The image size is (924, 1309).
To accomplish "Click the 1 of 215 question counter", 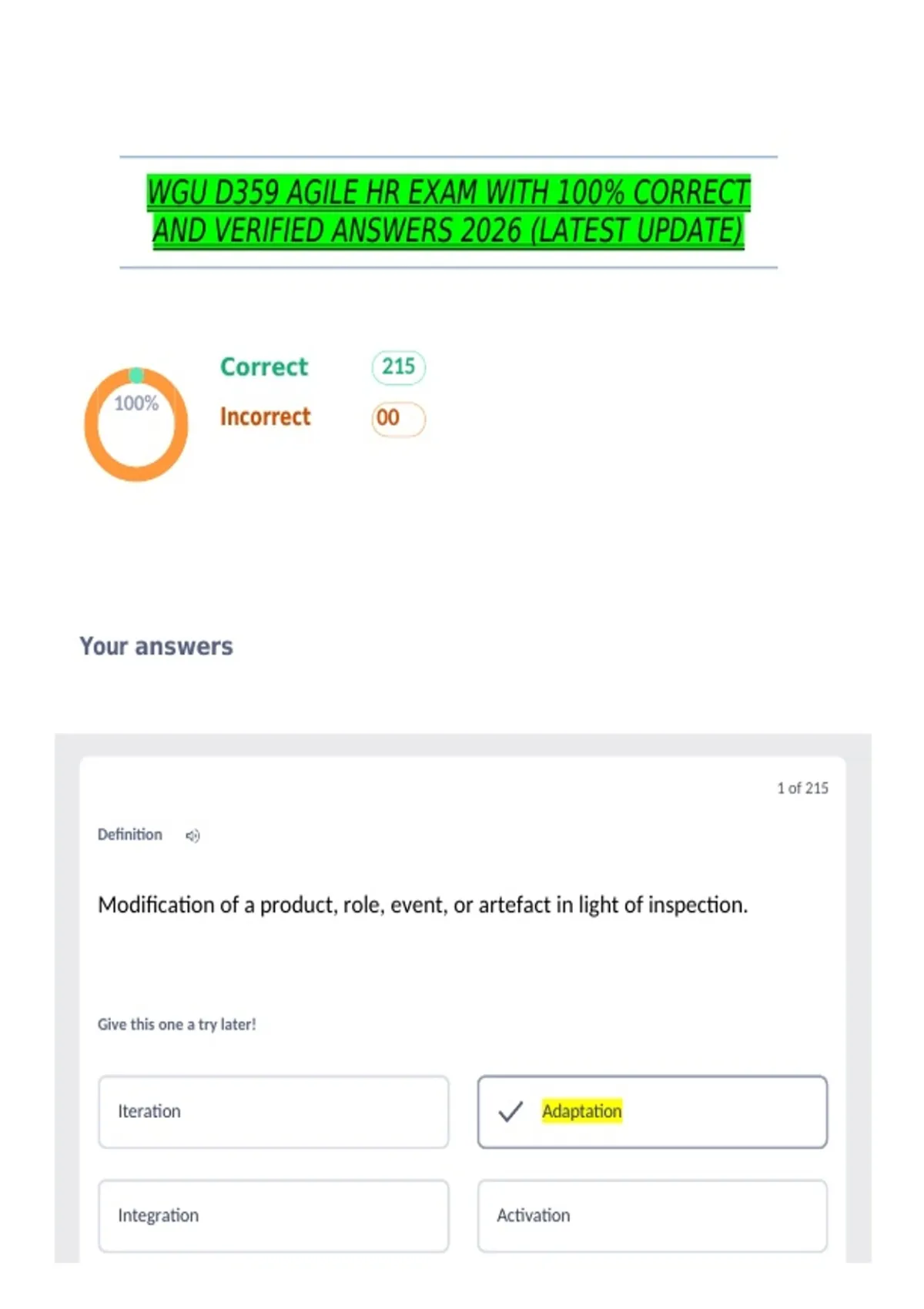I will 802,788.
